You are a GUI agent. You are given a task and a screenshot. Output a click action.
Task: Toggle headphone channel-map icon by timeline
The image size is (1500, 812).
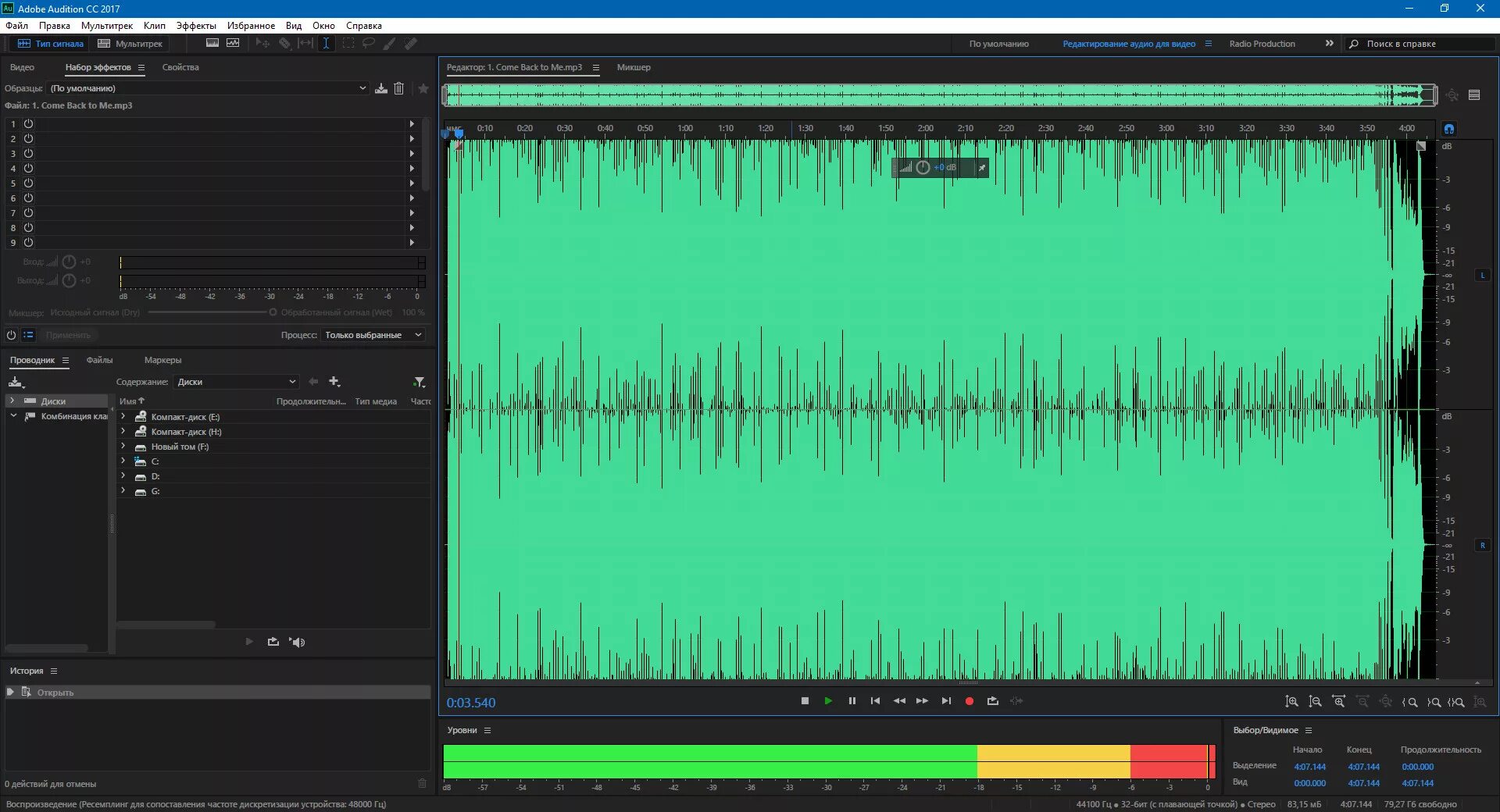point(1449,129)
